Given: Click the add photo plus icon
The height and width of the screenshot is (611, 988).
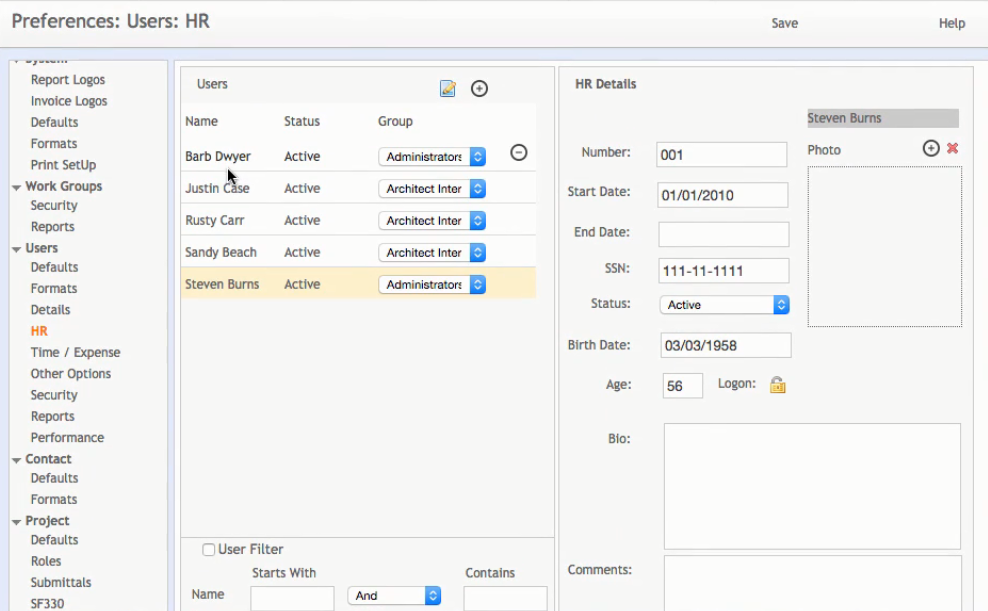Looking at the screenshot, I should (931, 148).
